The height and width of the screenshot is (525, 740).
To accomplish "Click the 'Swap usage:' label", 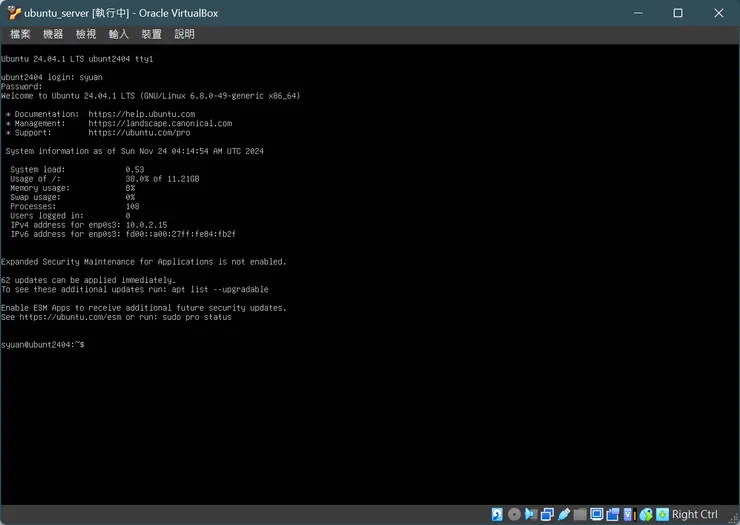I will coord(35,197).
